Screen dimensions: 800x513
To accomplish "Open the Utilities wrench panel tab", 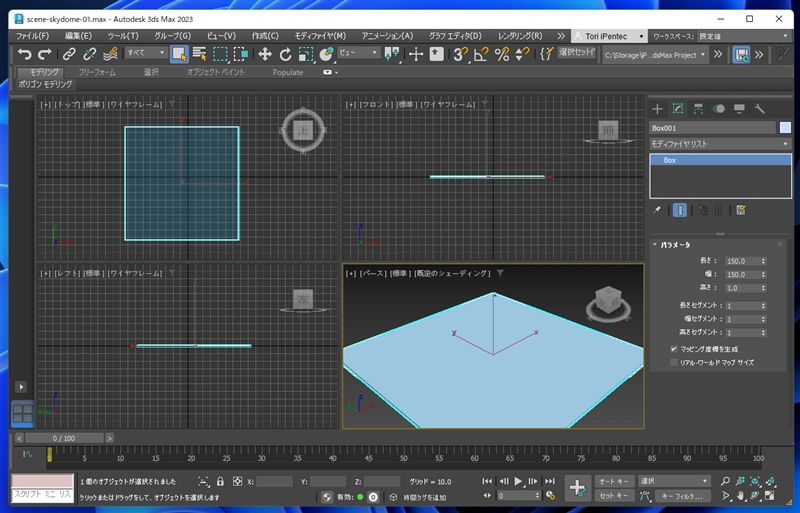I will 759,109.
